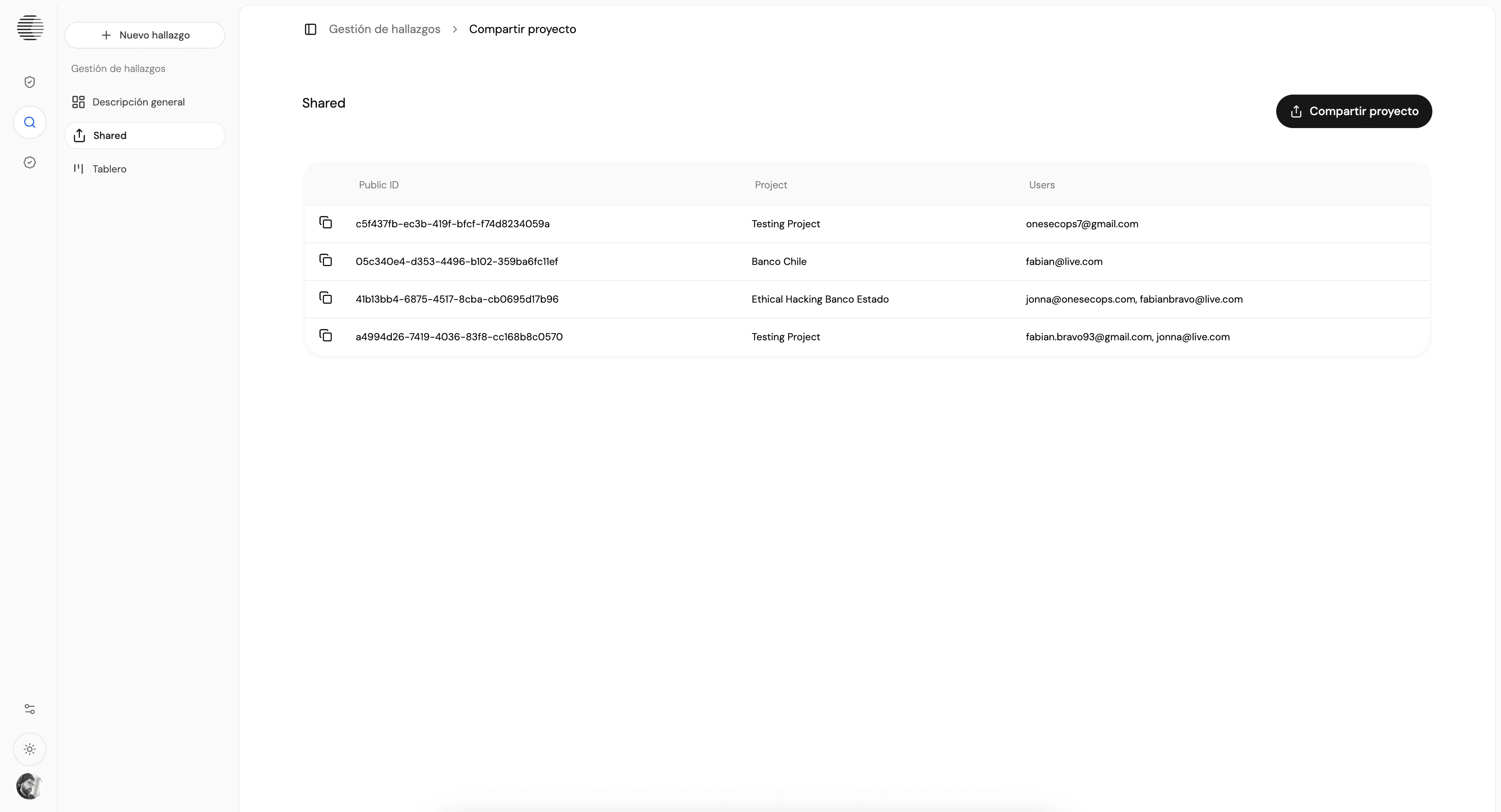The width and height of the screenshot is (1501, 812).
Task: Open the sliders settings icon
Action: (x=30, y=709)
